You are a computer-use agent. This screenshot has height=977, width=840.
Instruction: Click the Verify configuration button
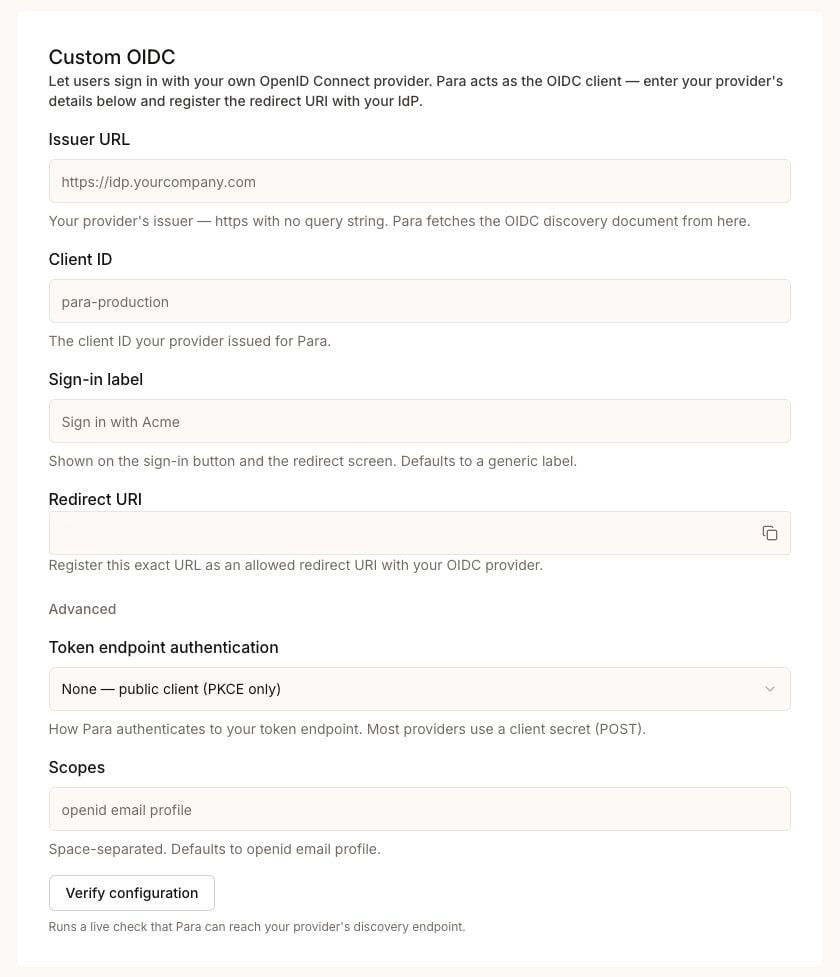pos(131,893)
